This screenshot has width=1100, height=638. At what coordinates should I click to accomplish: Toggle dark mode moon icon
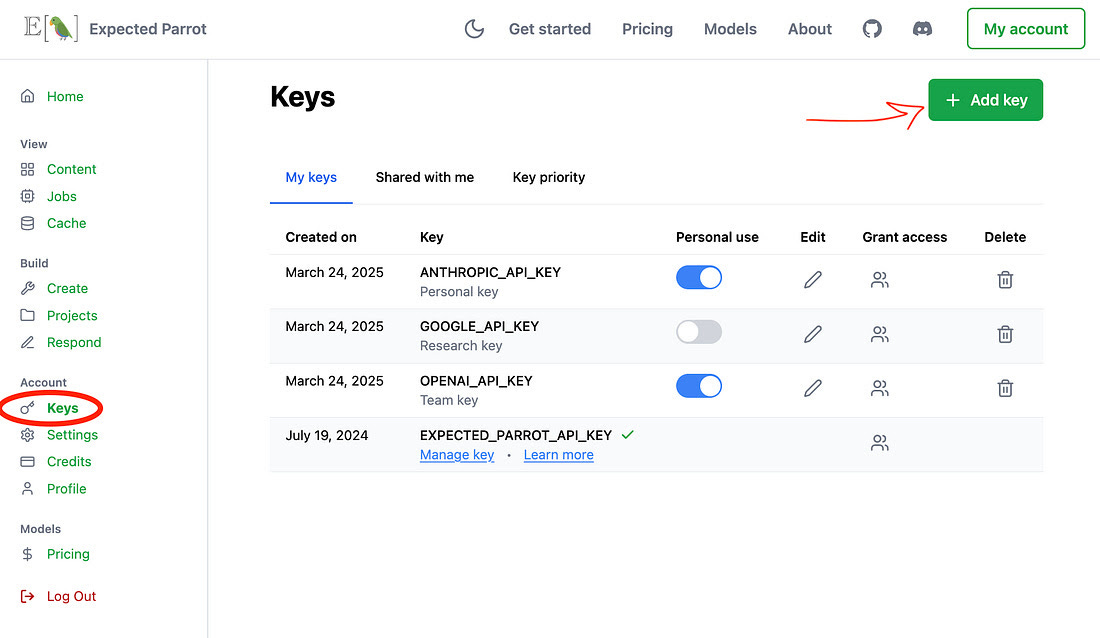click(474, 29)
